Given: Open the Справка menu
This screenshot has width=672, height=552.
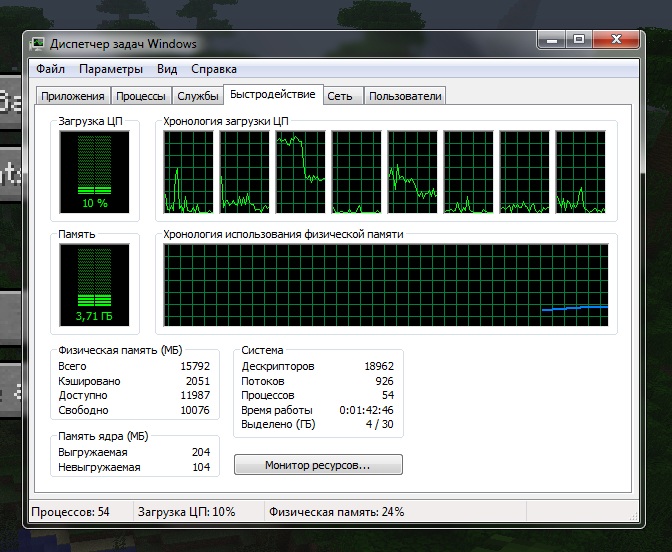Looking at the screenshot, I should point(214,69).
